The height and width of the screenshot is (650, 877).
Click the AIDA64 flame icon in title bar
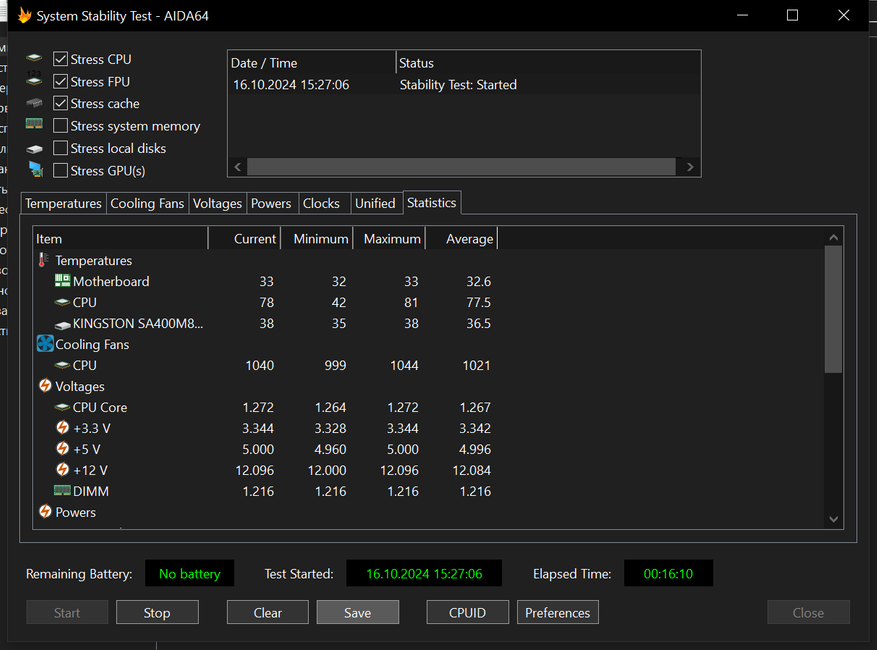pos(24,16)
